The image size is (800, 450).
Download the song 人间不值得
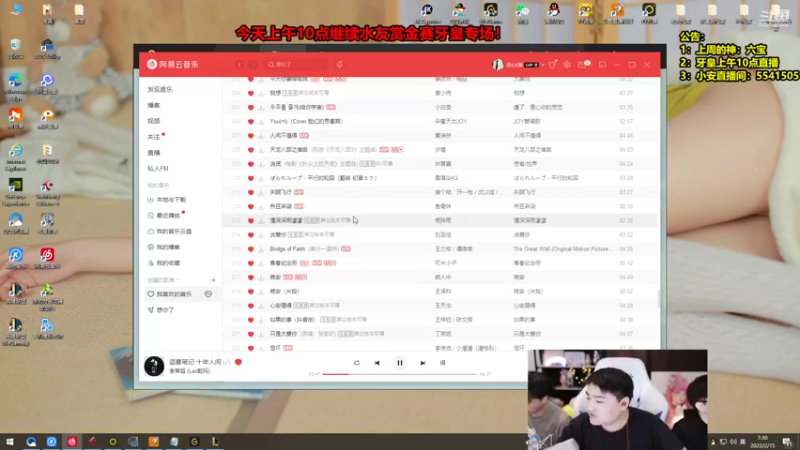point(261,136)
